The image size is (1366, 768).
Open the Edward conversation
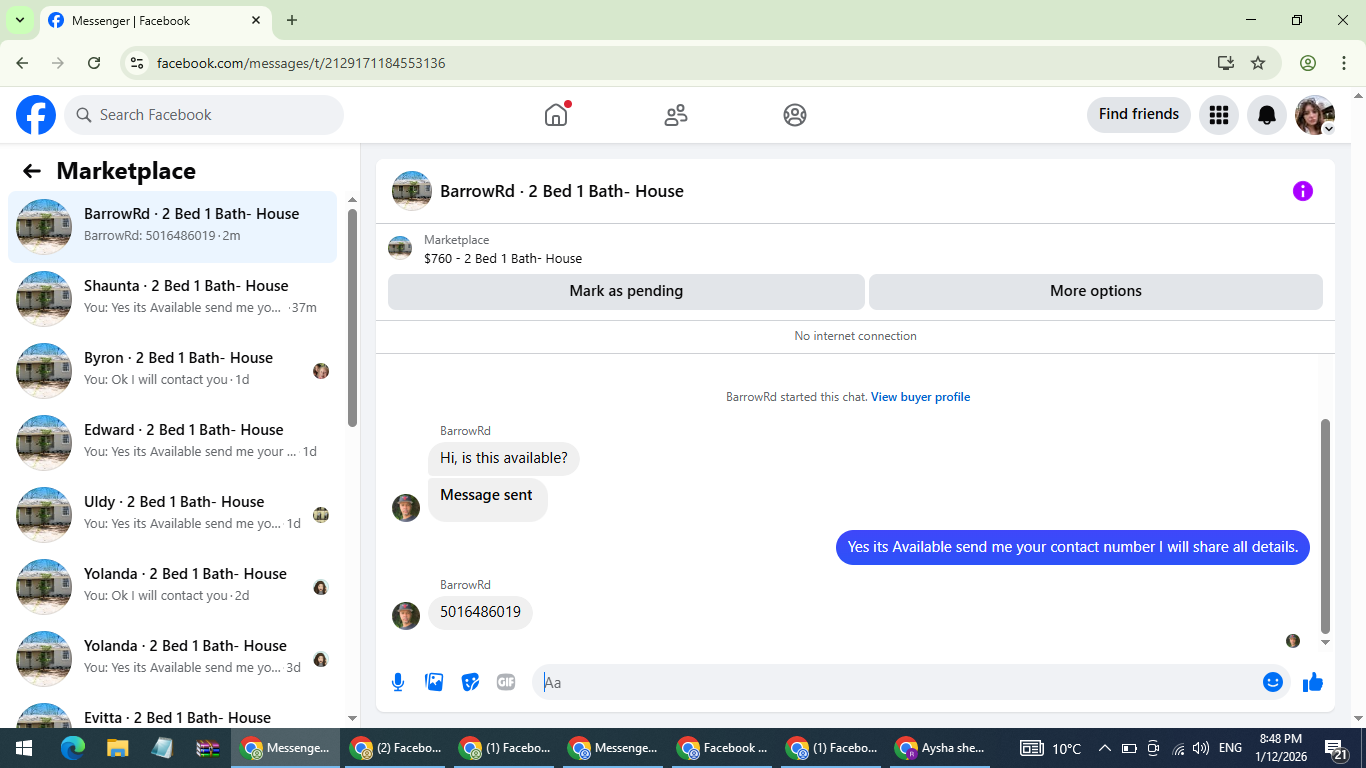tap(172, 443)
